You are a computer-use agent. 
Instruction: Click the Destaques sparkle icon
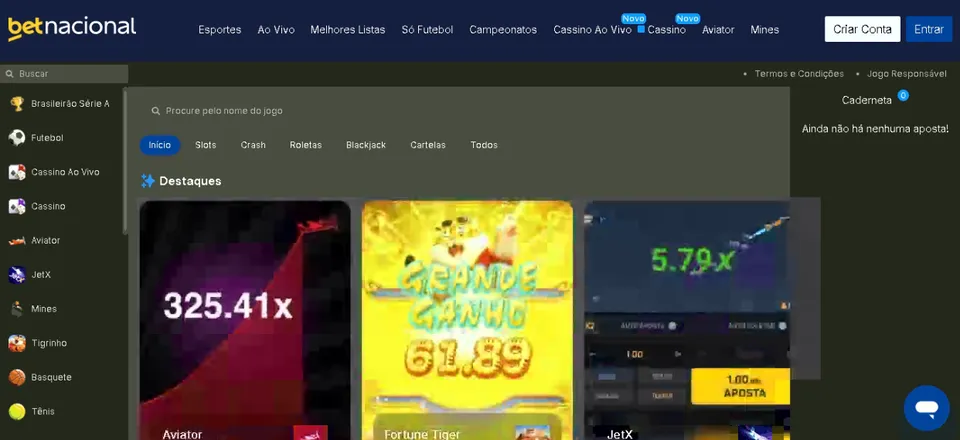pos(148,181)
